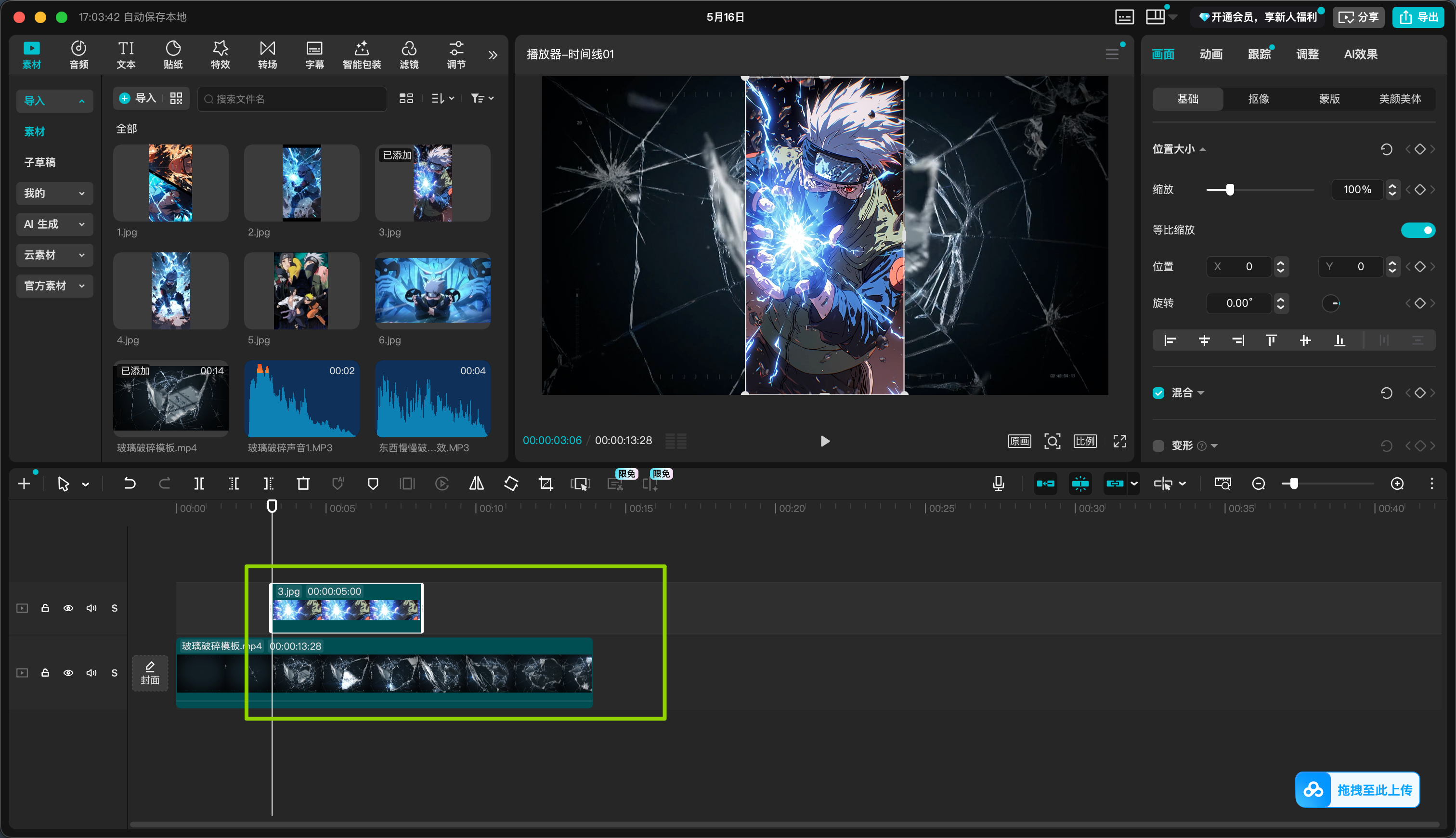The image size is (1456, 838).
Task: Click the 导入 import media button
Action: click(138, 98)
